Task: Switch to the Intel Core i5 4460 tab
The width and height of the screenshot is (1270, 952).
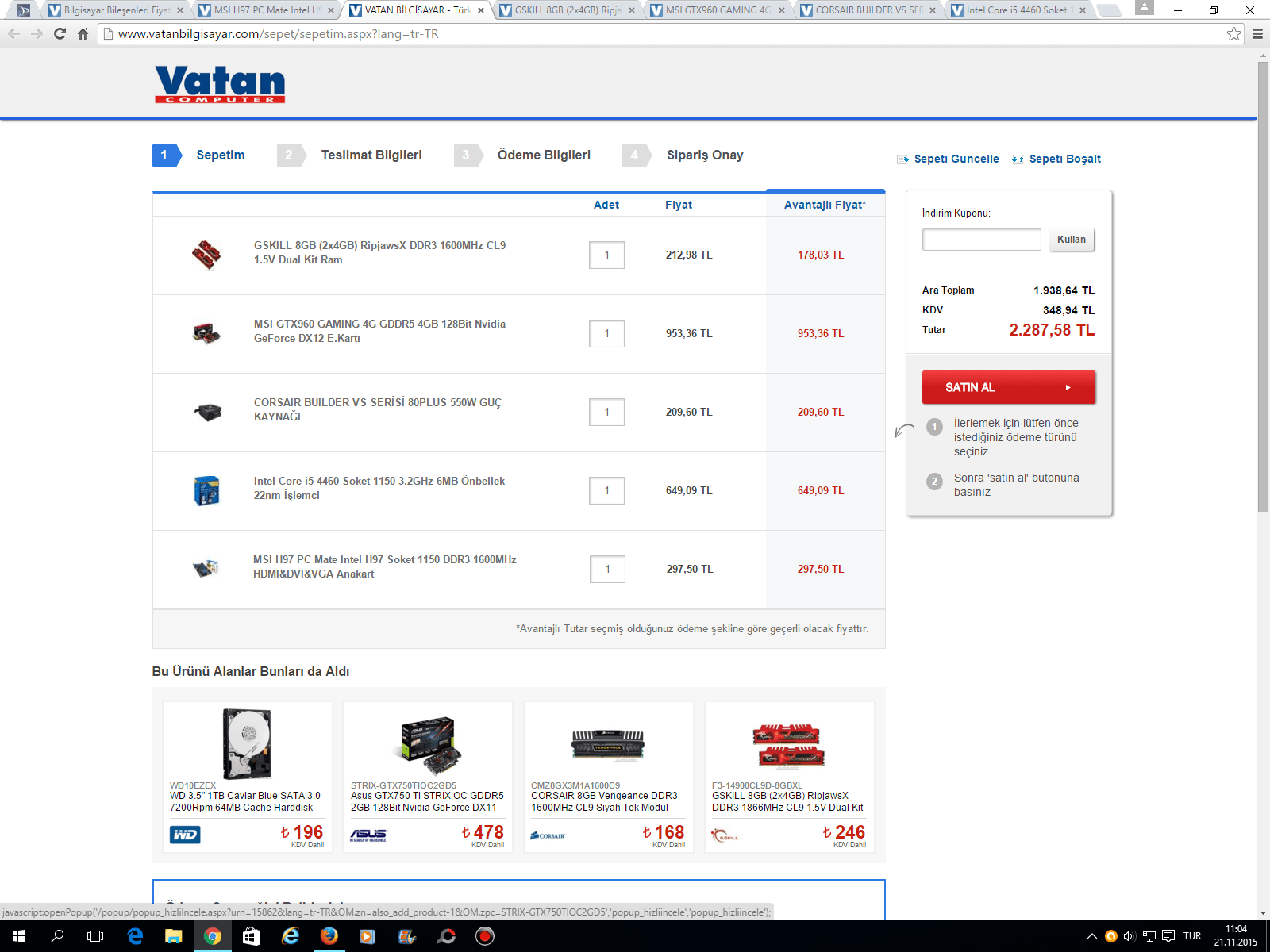Action: pos(1018,10)
